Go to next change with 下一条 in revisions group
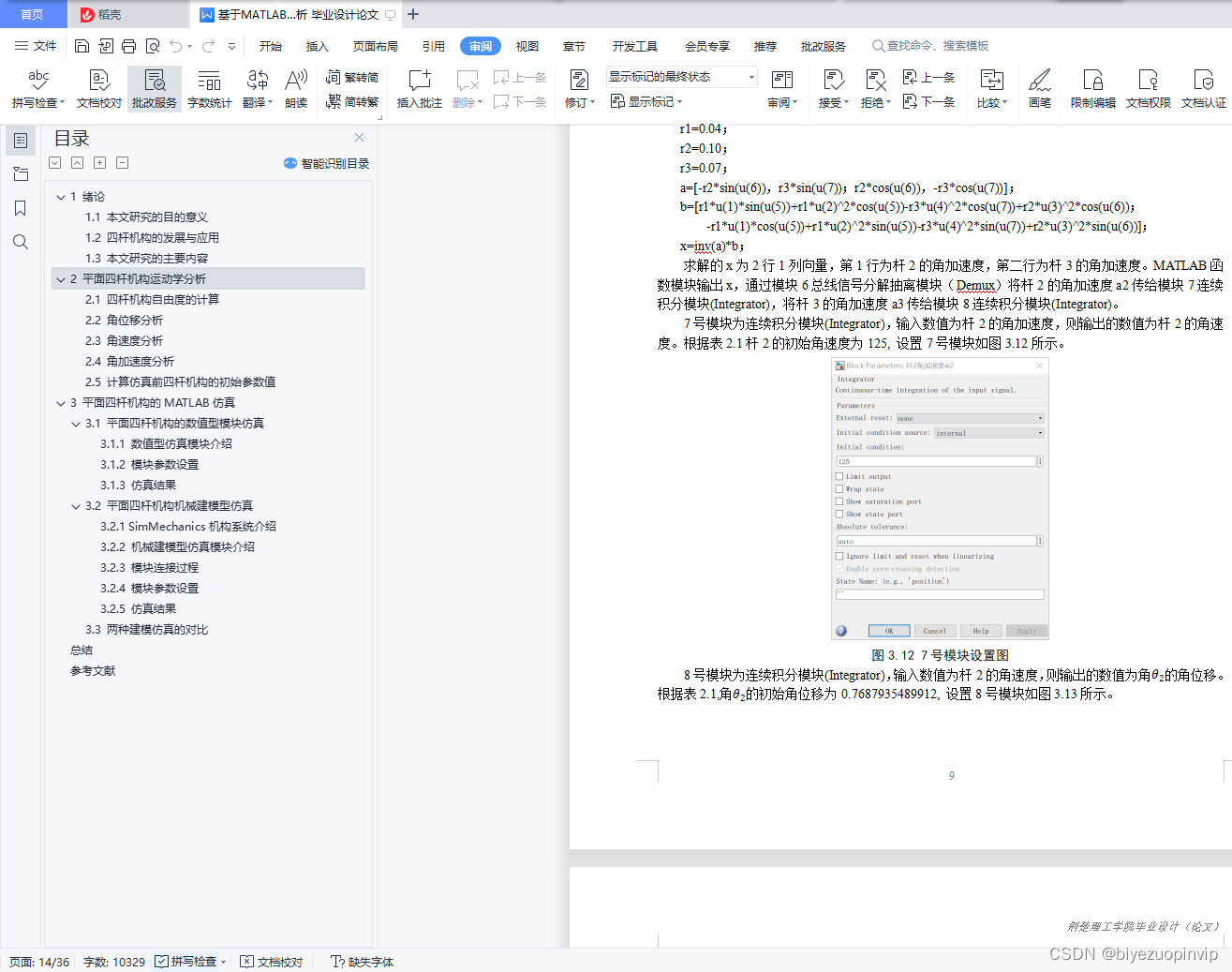This screenshot has width=1232, height=972. [929, 101]
